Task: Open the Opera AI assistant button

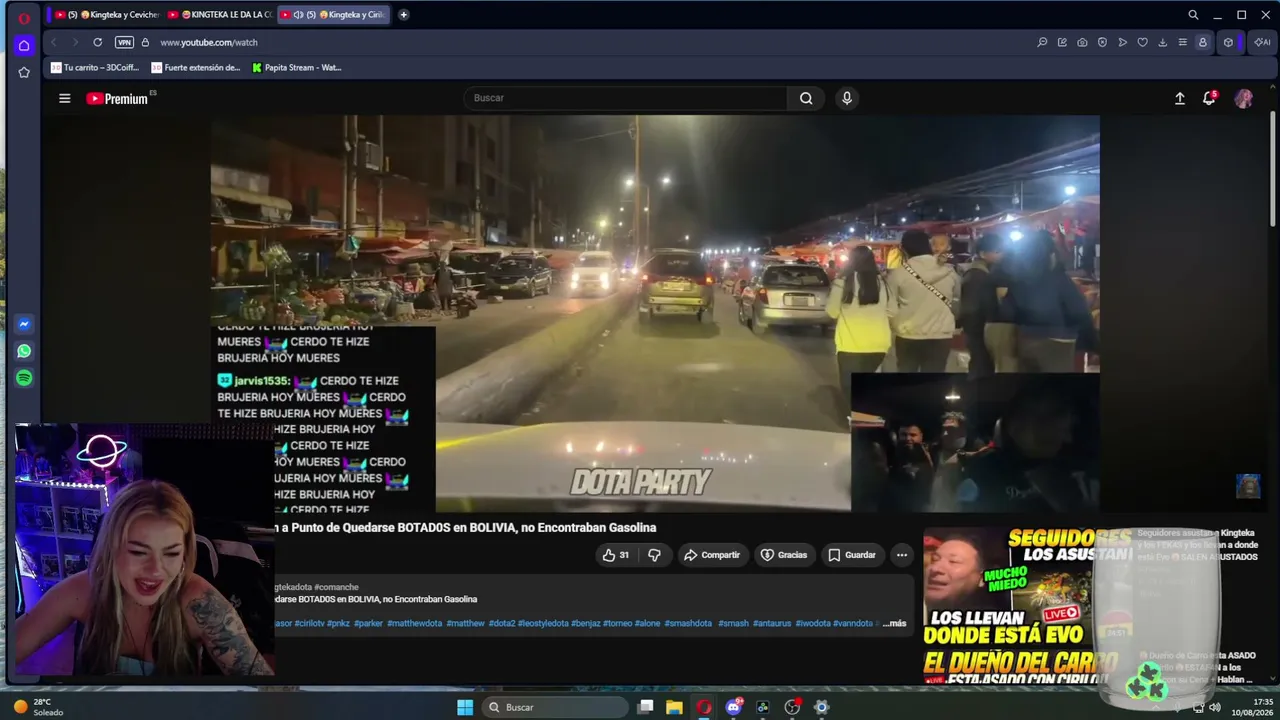Action: pyautogui.click(x=1261, y=42)
